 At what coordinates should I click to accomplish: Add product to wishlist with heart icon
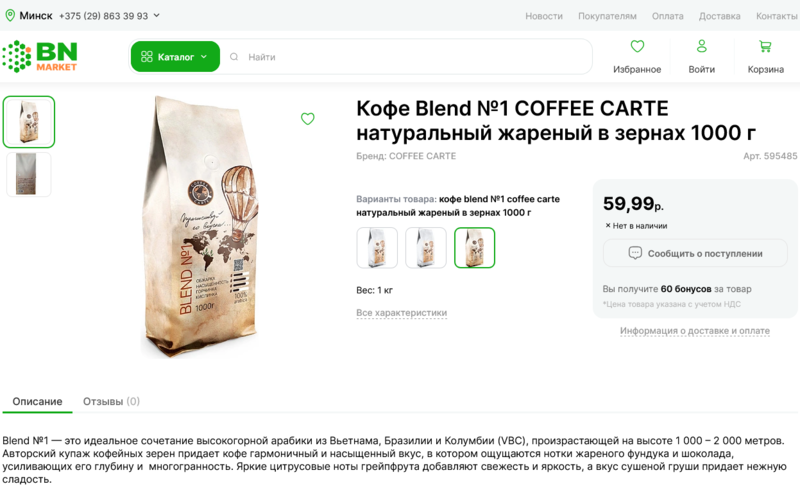308,119
